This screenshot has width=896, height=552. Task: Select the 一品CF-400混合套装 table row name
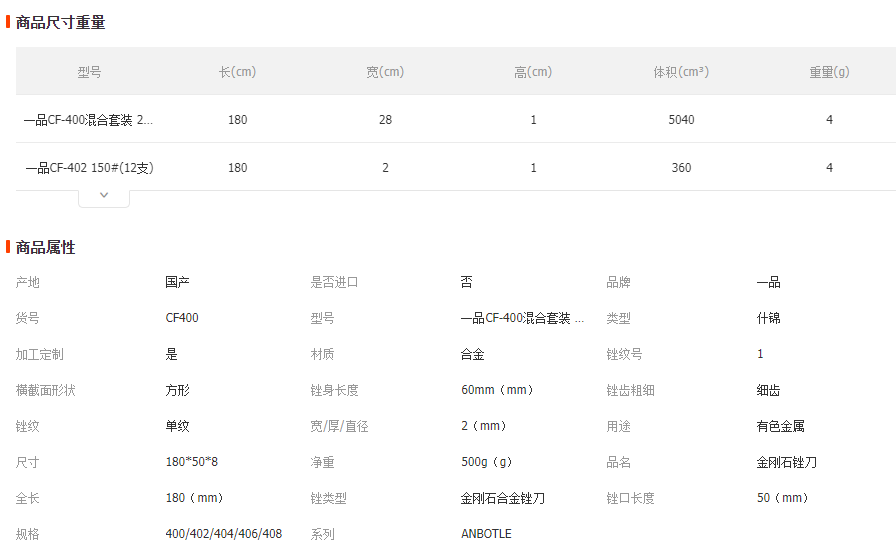[x=88, y=120]
